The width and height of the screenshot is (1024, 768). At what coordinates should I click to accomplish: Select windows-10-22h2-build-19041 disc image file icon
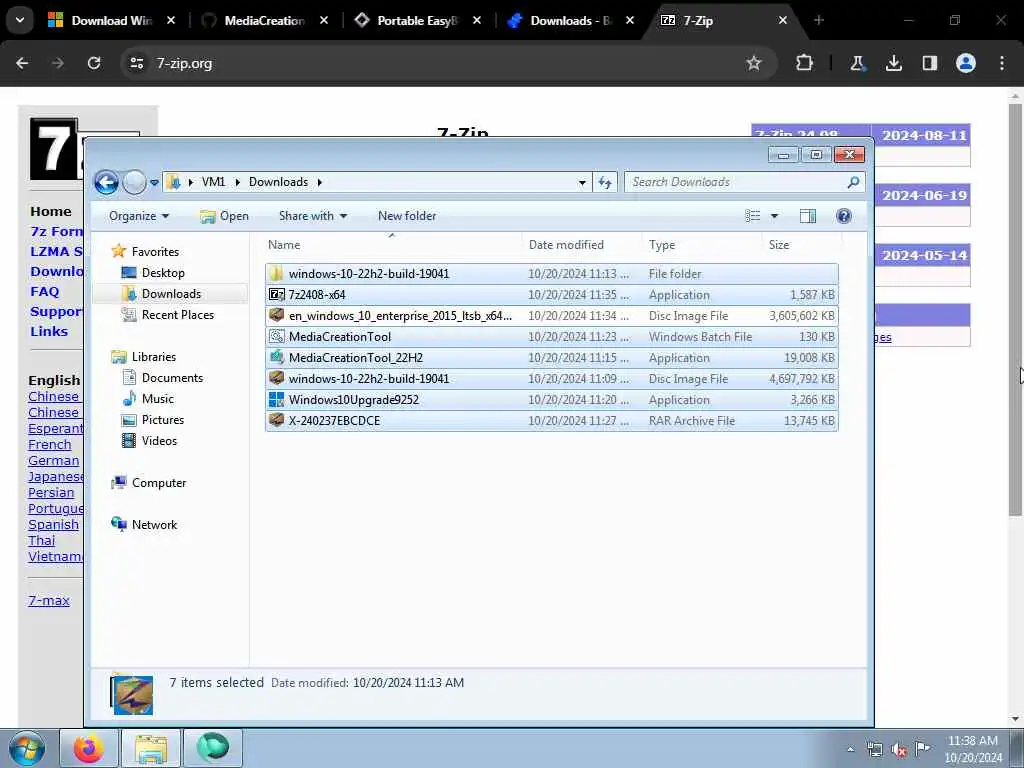[277, 378]
